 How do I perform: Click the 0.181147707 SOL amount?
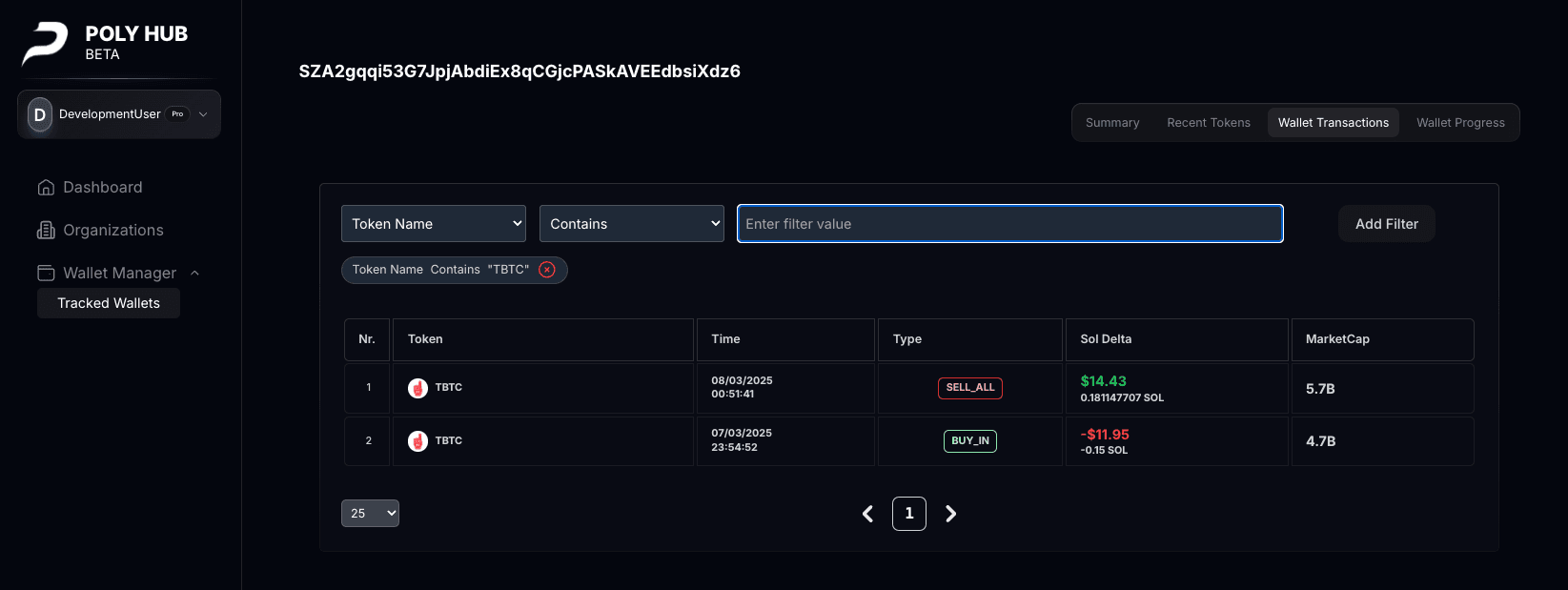[x=1122, y=398]
